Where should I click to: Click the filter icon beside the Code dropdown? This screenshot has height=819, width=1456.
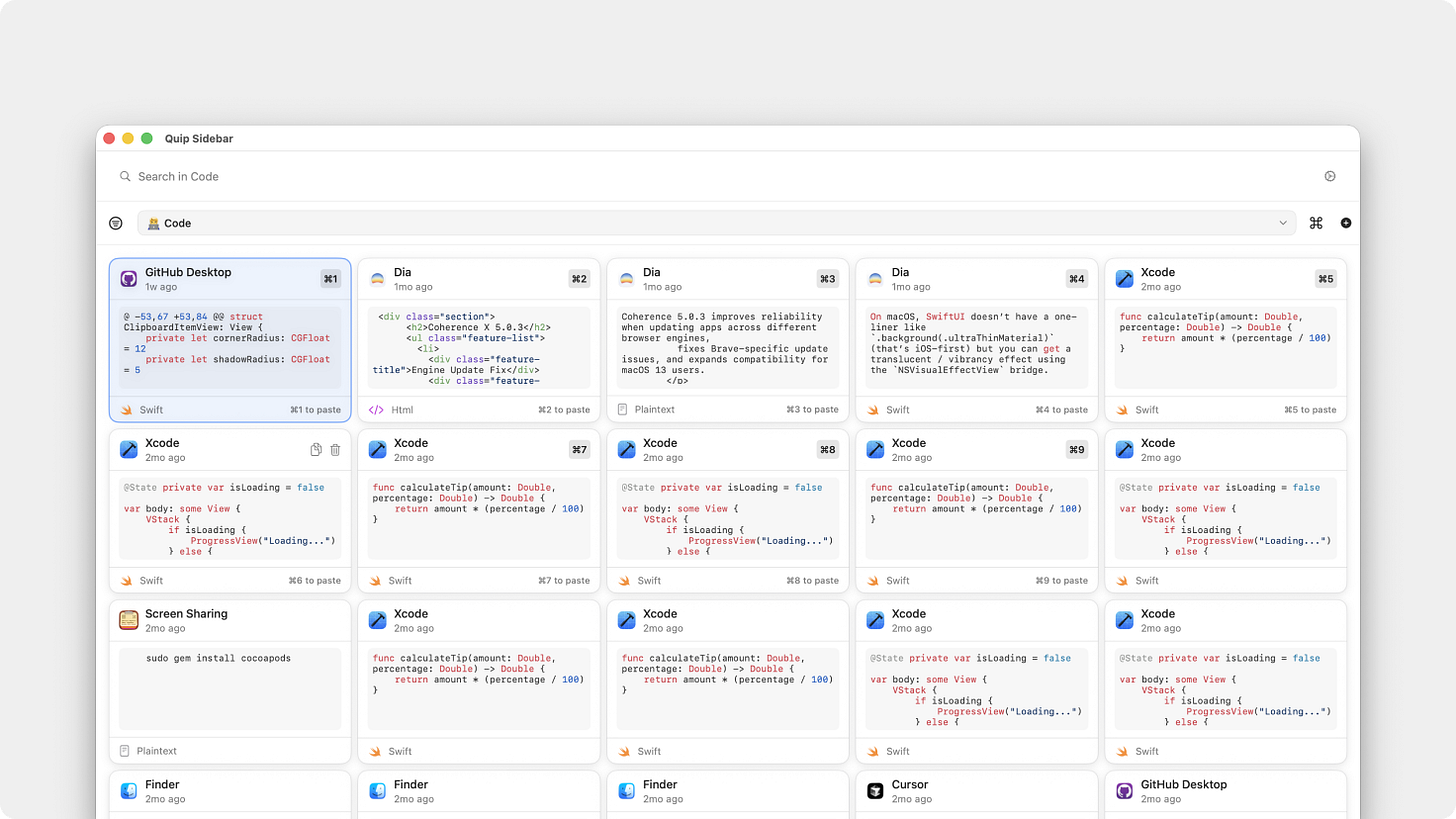pyautogui.click(x=116, y=223)
